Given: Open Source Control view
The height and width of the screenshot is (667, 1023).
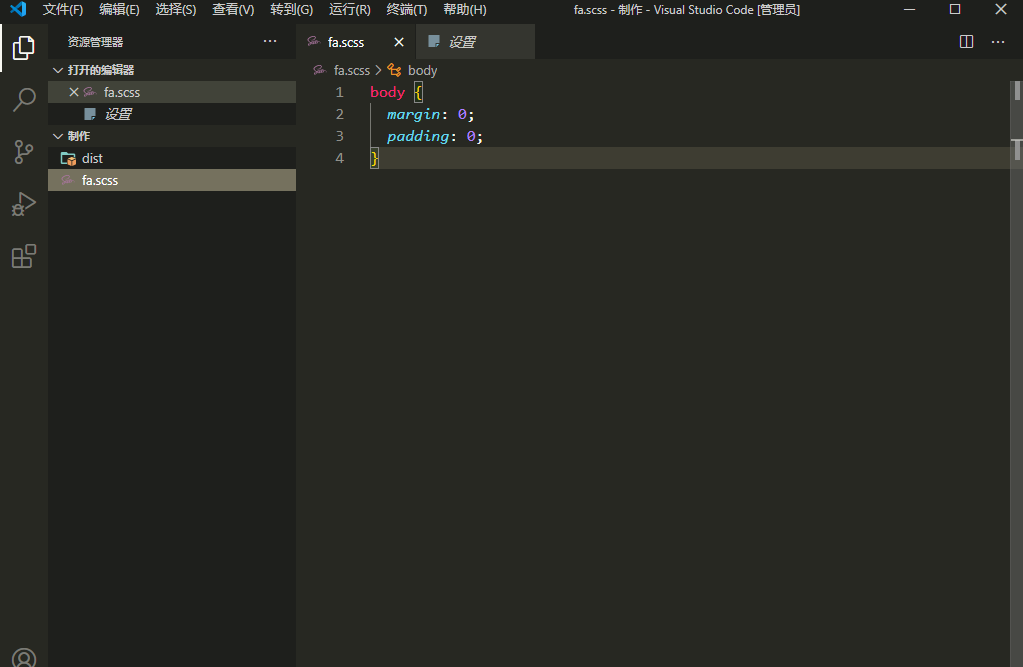Looking at the screenshot, I should [x=23, y=151].
